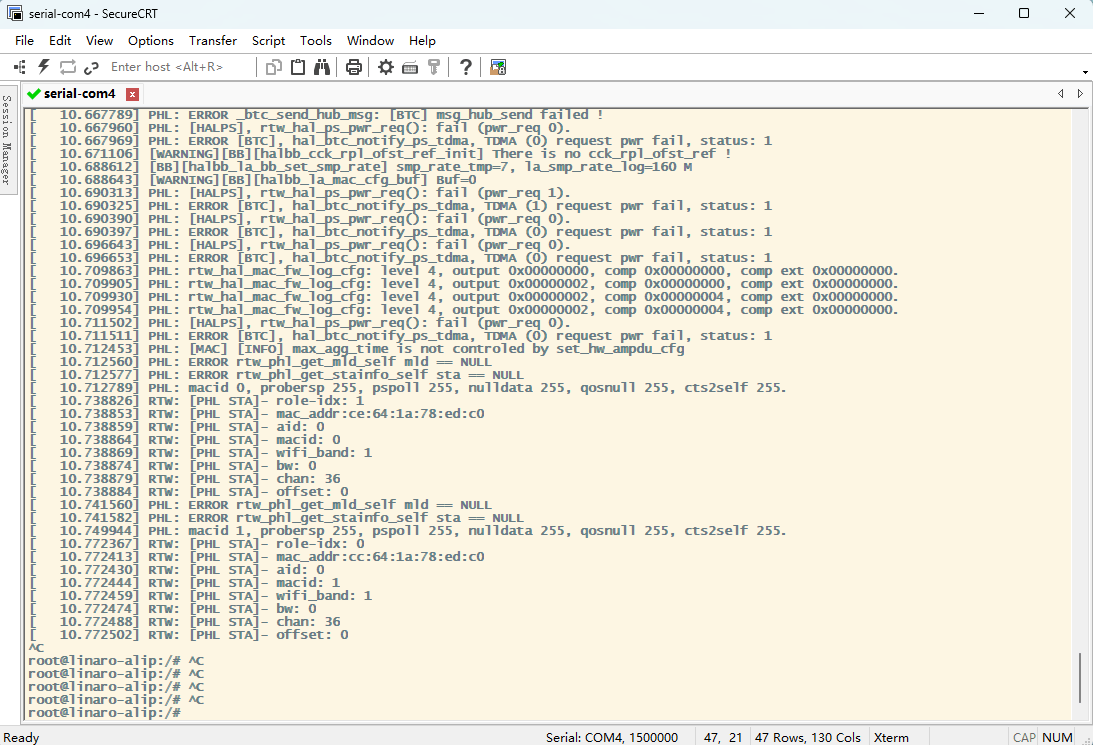The height and width of the screenshot is (745, 1093).
Task: Click the NUM indicator in status bar
Action: coord(1057,737)
